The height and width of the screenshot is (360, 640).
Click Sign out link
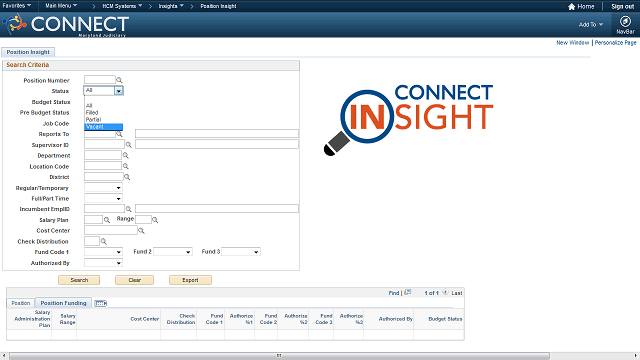(x=622, y=7)
